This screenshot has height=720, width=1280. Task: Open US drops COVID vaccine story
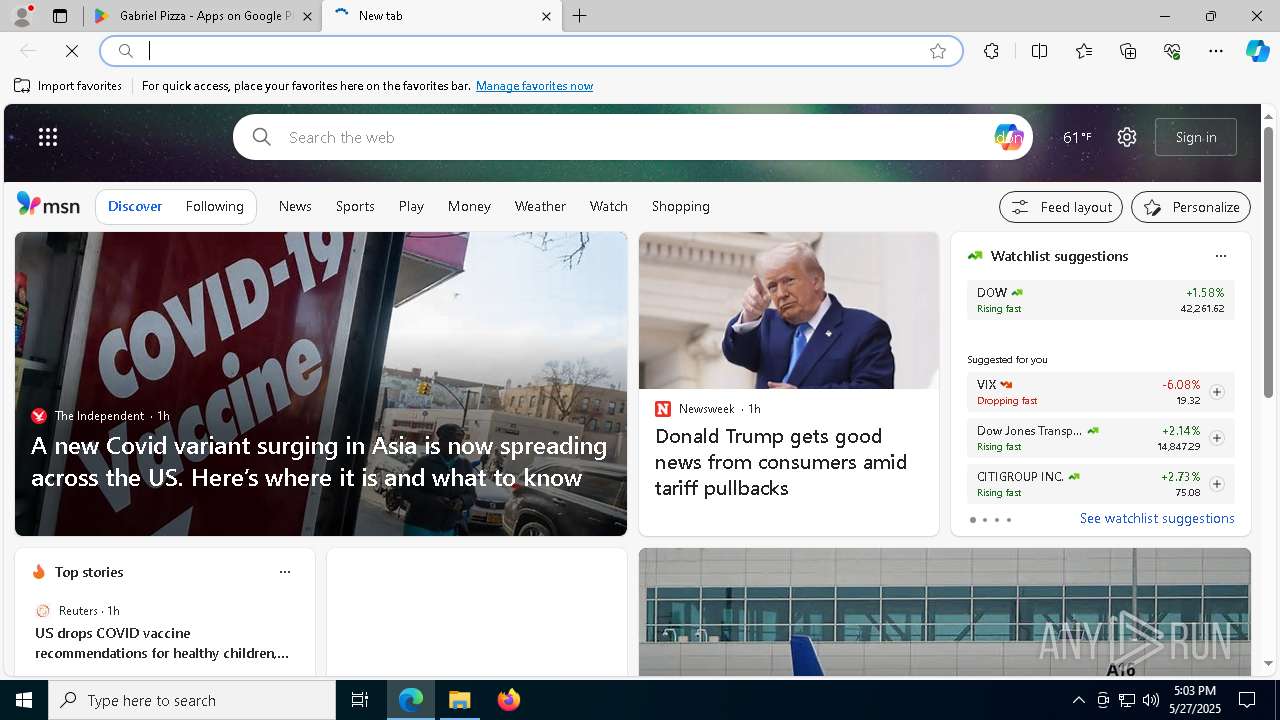(x=162, y=643)
